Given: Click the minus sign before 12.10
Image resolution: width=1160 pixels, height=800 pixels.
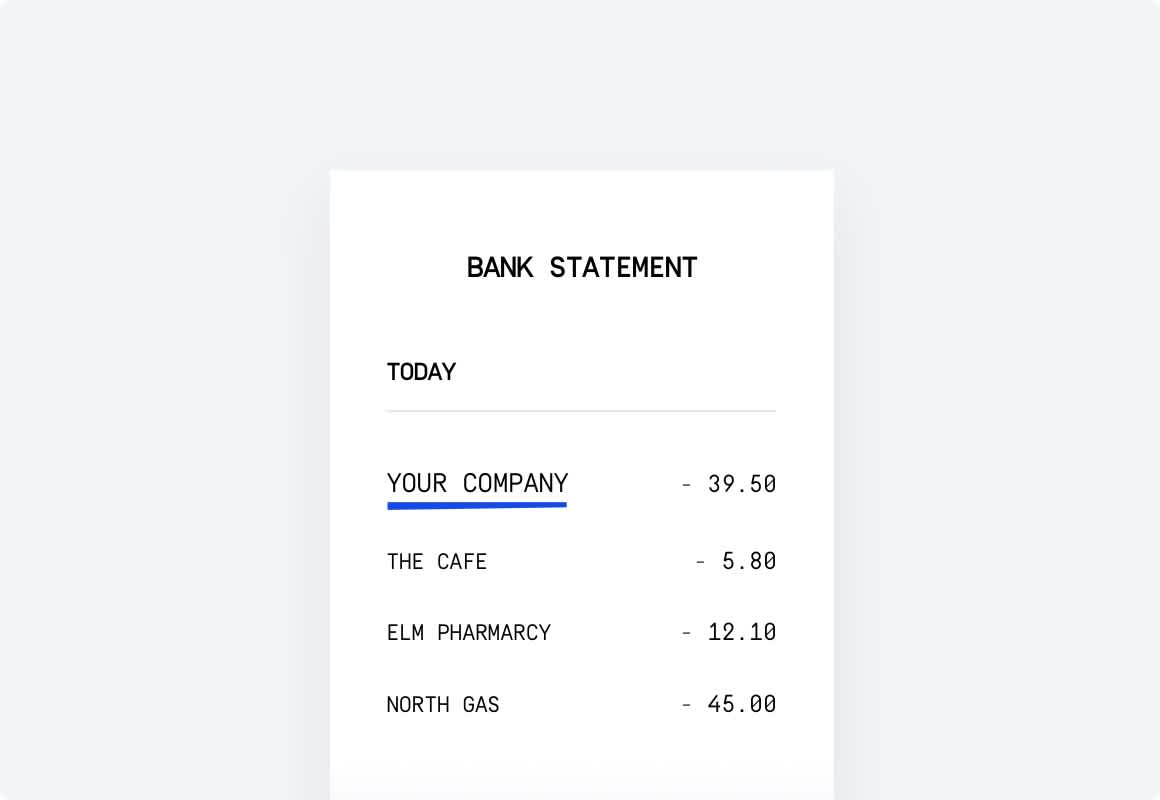Looking at the screenshot, I should pos(687,633).
